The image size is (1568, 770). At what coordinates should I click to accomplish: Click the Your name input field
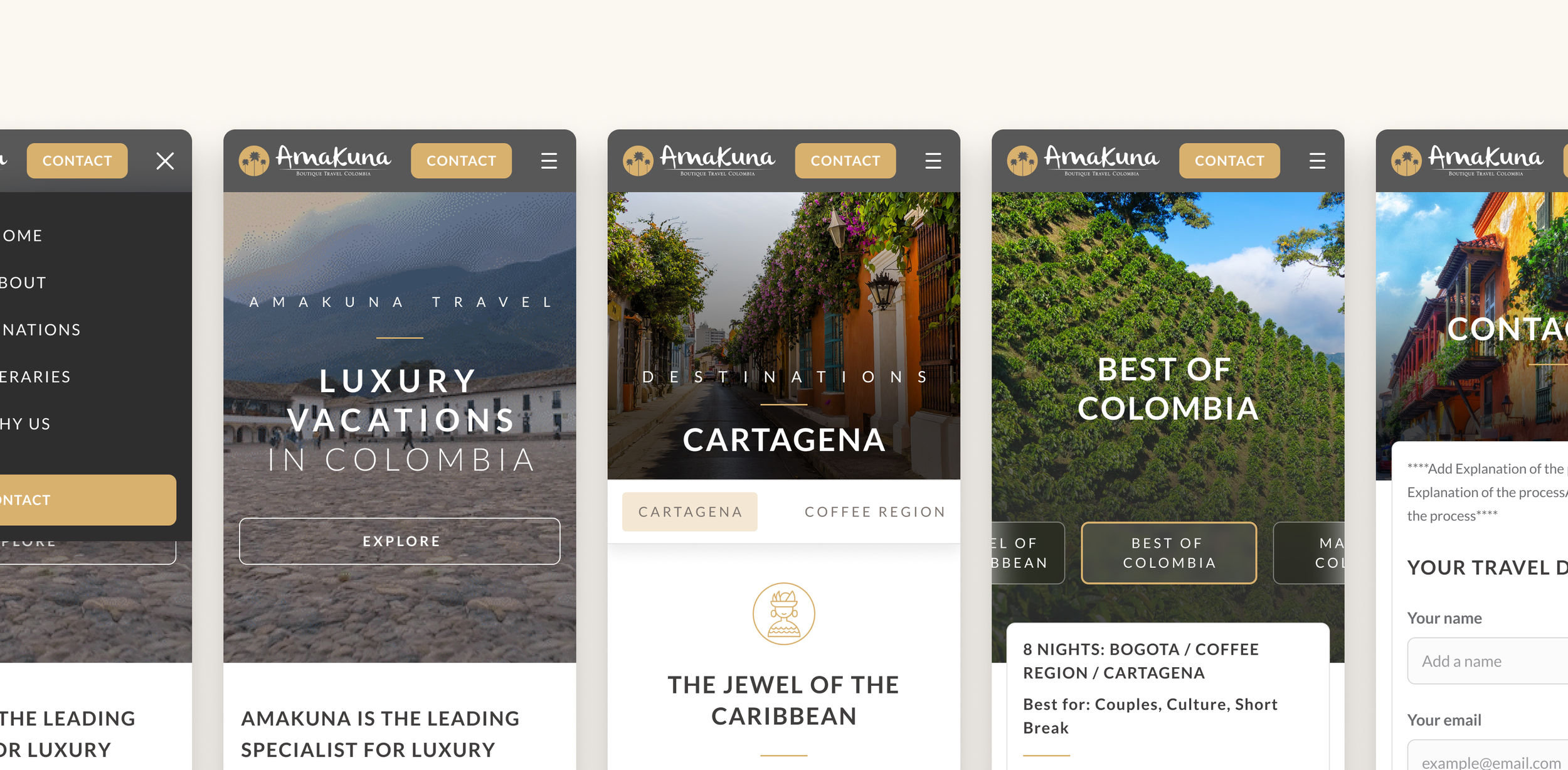click(x=1488, y=661)
